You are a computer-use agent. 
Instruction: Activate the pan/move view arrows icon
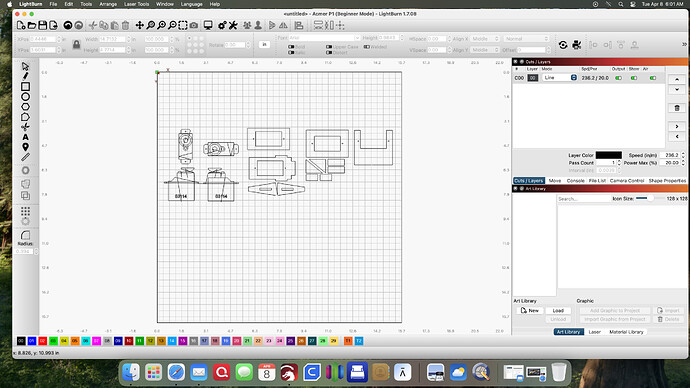coord(139,26)
